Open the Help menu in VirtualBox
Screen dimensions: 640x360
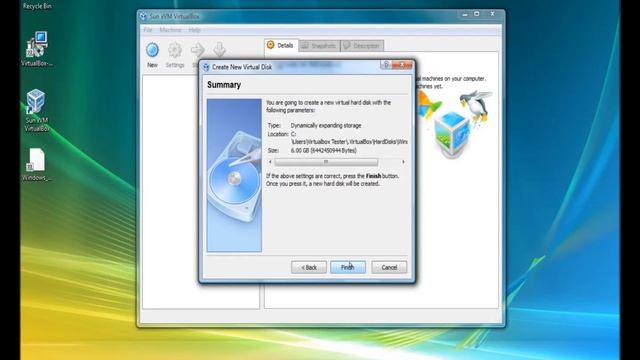(x=194, y=30)
